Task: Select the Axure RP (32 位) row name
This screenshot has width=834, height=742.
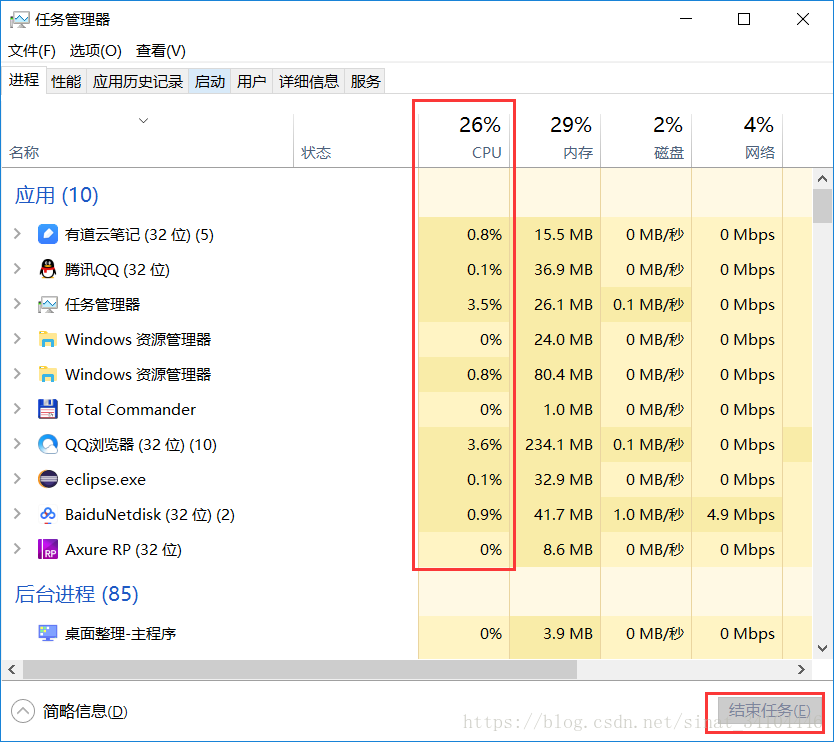Action: click(x=123, y=549)
